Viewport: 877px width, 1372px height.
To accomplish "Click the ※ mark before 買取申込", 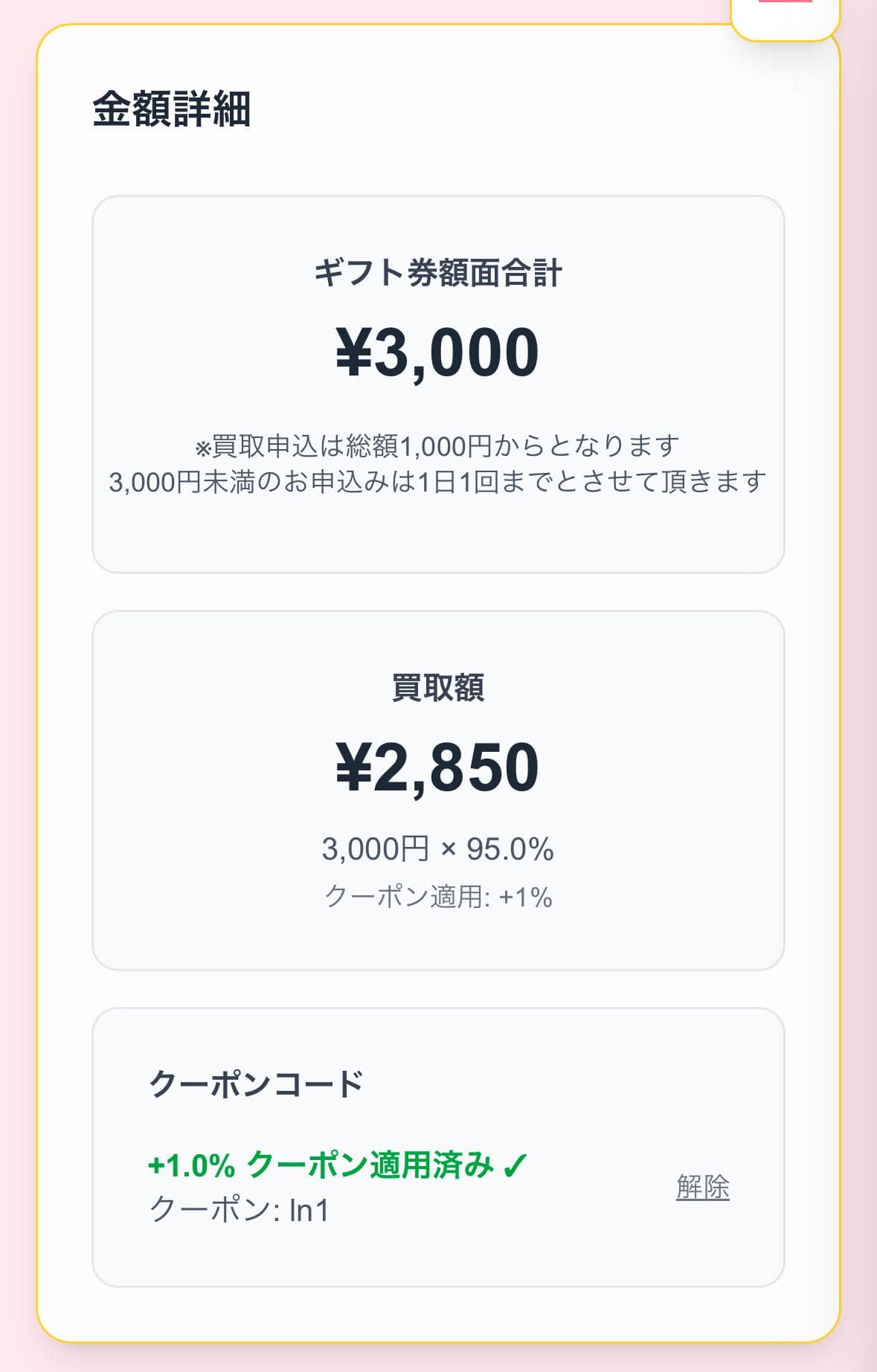I will 203,448.
